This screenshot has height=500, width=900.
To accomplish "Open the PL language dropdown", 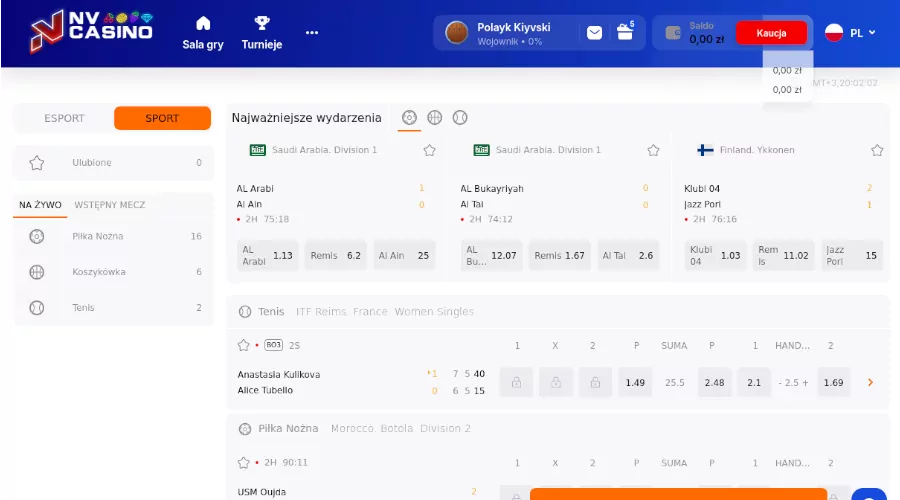I will (850, 33).
